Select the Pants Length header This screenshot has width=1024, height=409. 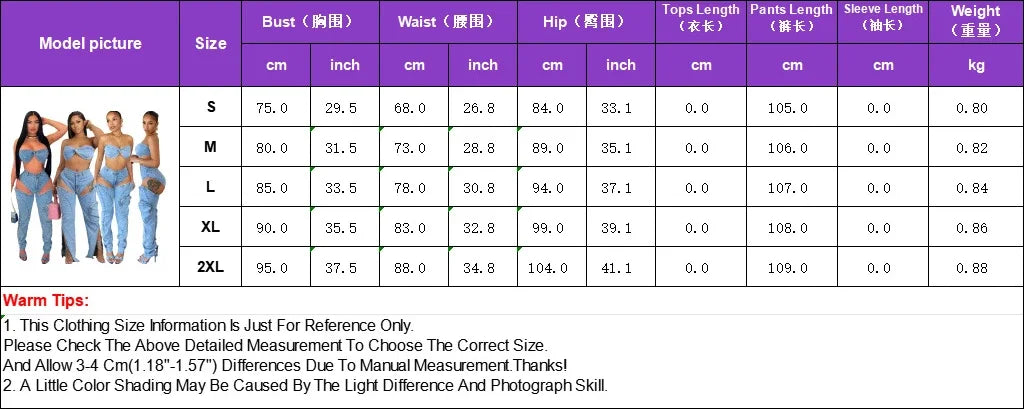792,17
